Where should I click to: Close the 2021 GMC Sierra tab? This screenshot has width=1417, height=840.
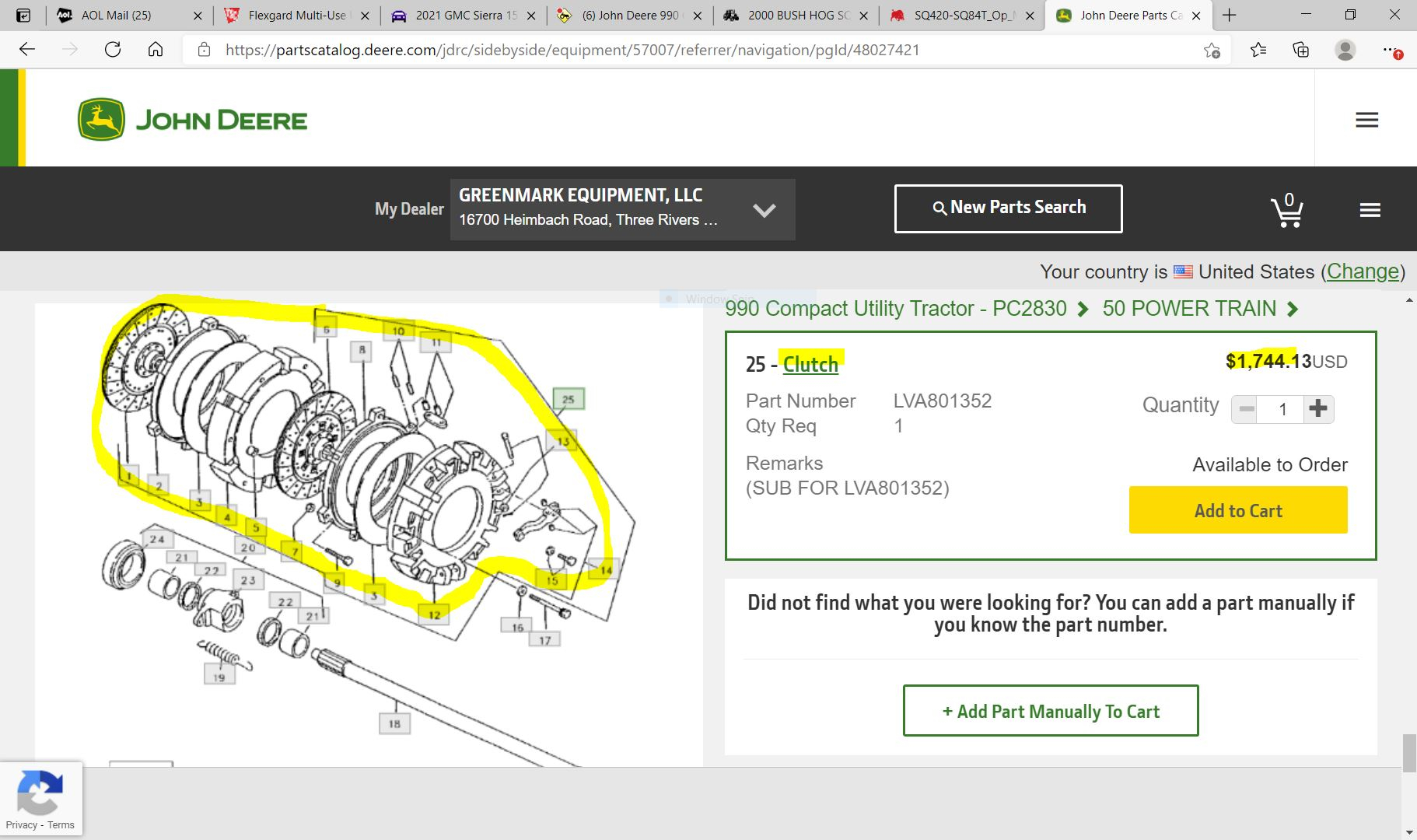pyautogui.click(x=531, y=16)
